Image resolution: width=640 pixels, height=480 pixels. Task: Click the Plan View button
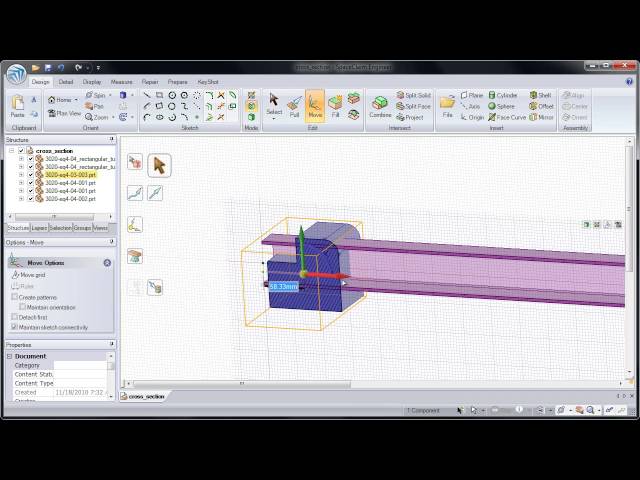click(64, 113)
